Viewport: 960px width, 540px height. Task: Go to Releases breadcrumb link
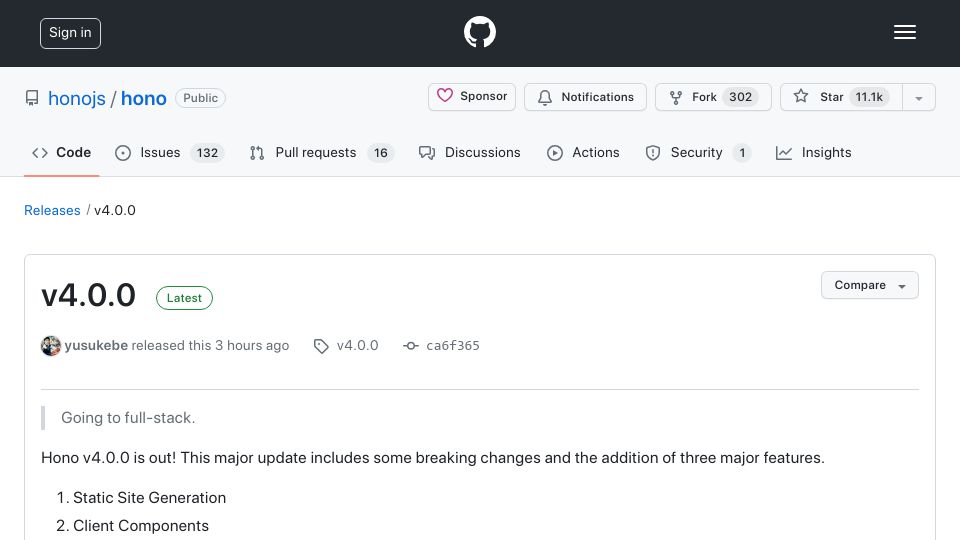click(x=52, y=210)
